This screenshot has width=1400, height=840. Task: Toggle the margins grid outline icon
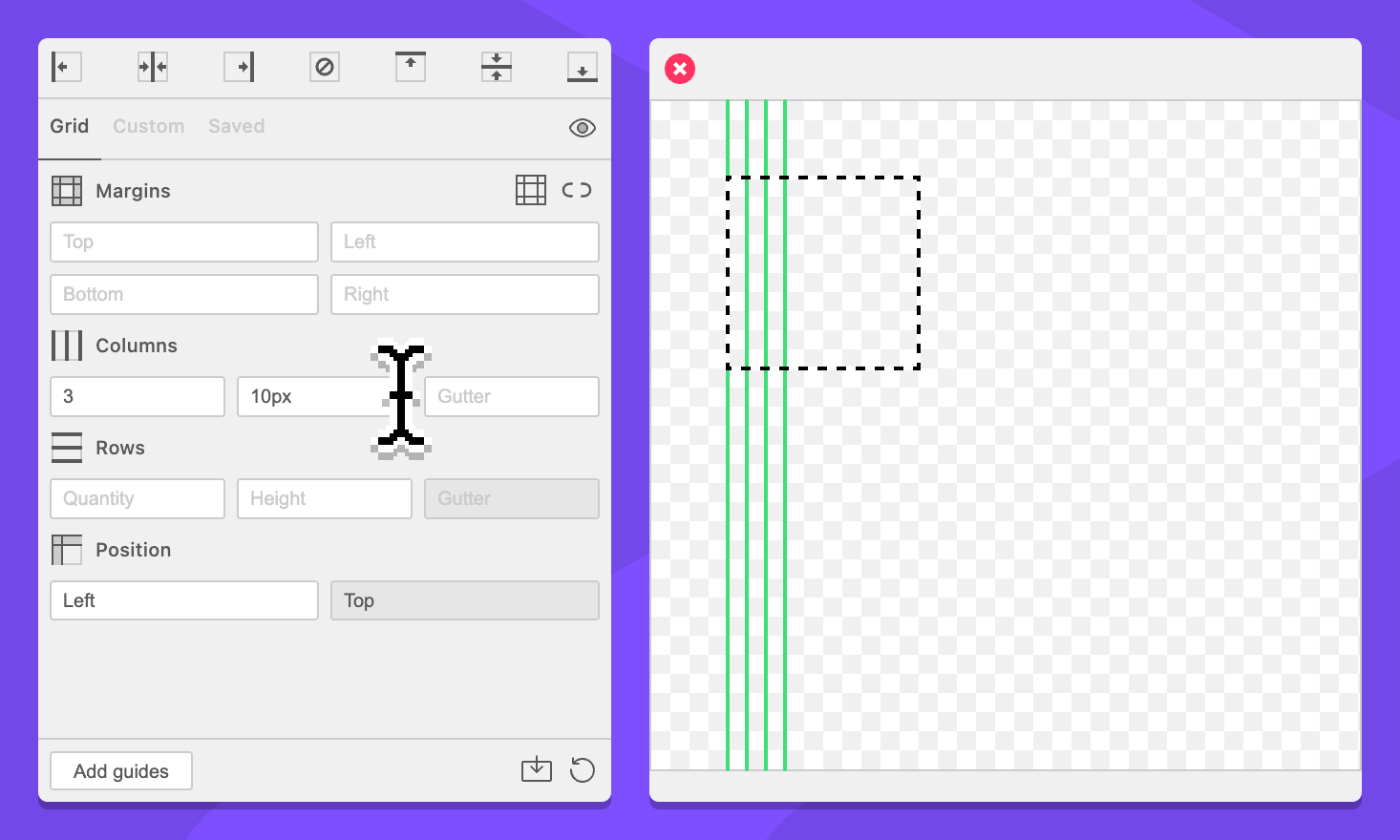click(531, 190)
